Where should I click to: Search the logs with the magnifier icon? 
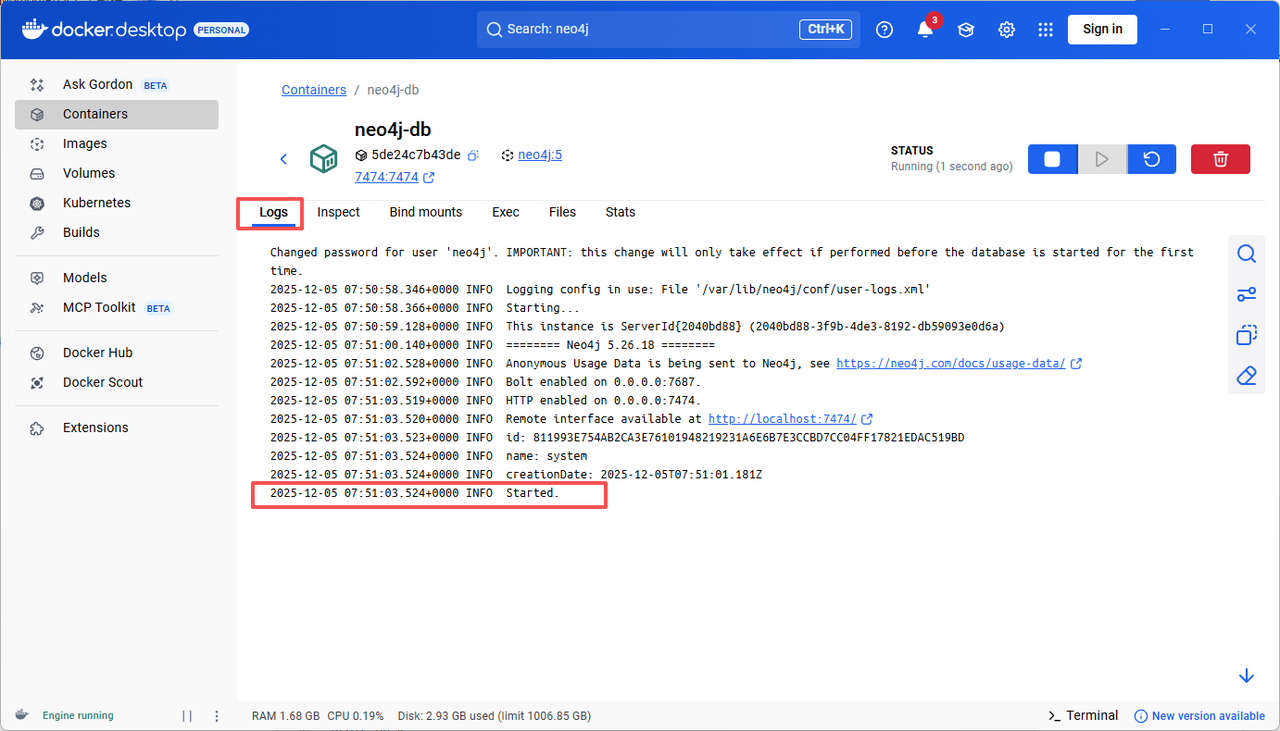coord(1246,254)
